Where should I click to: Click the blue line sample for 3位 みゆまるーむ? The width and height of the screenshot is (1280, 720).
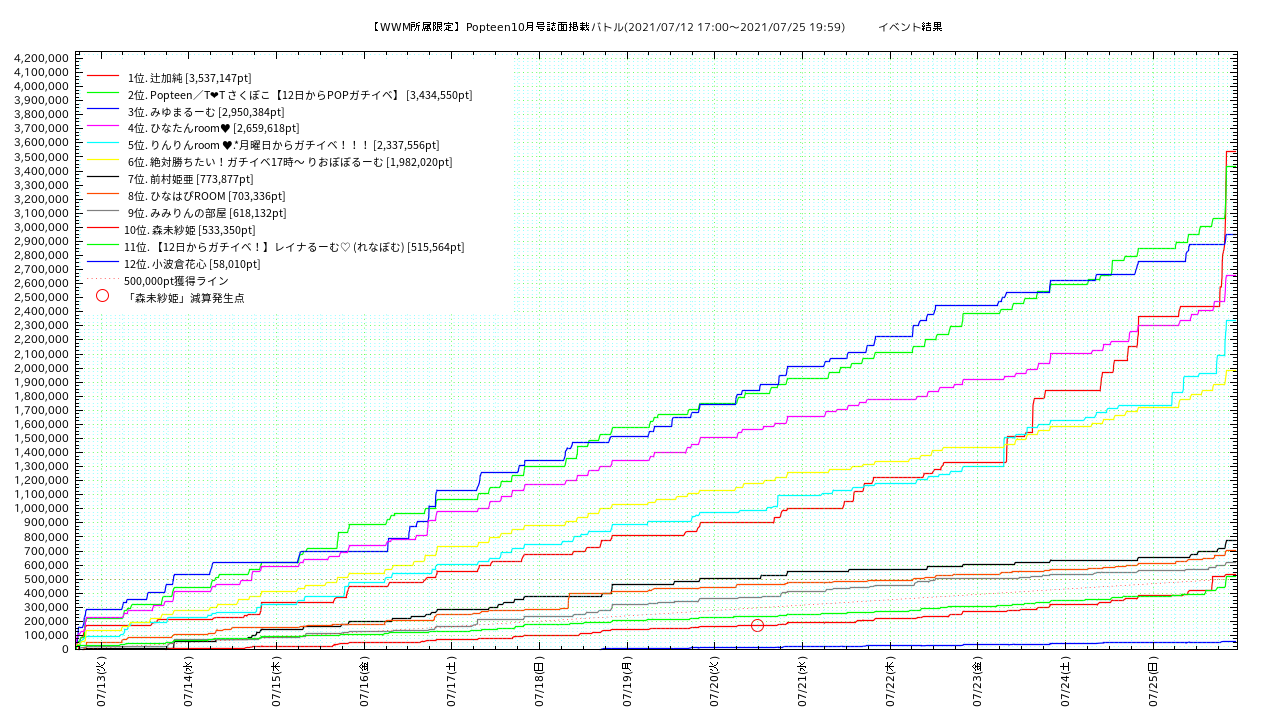(102, 111)
